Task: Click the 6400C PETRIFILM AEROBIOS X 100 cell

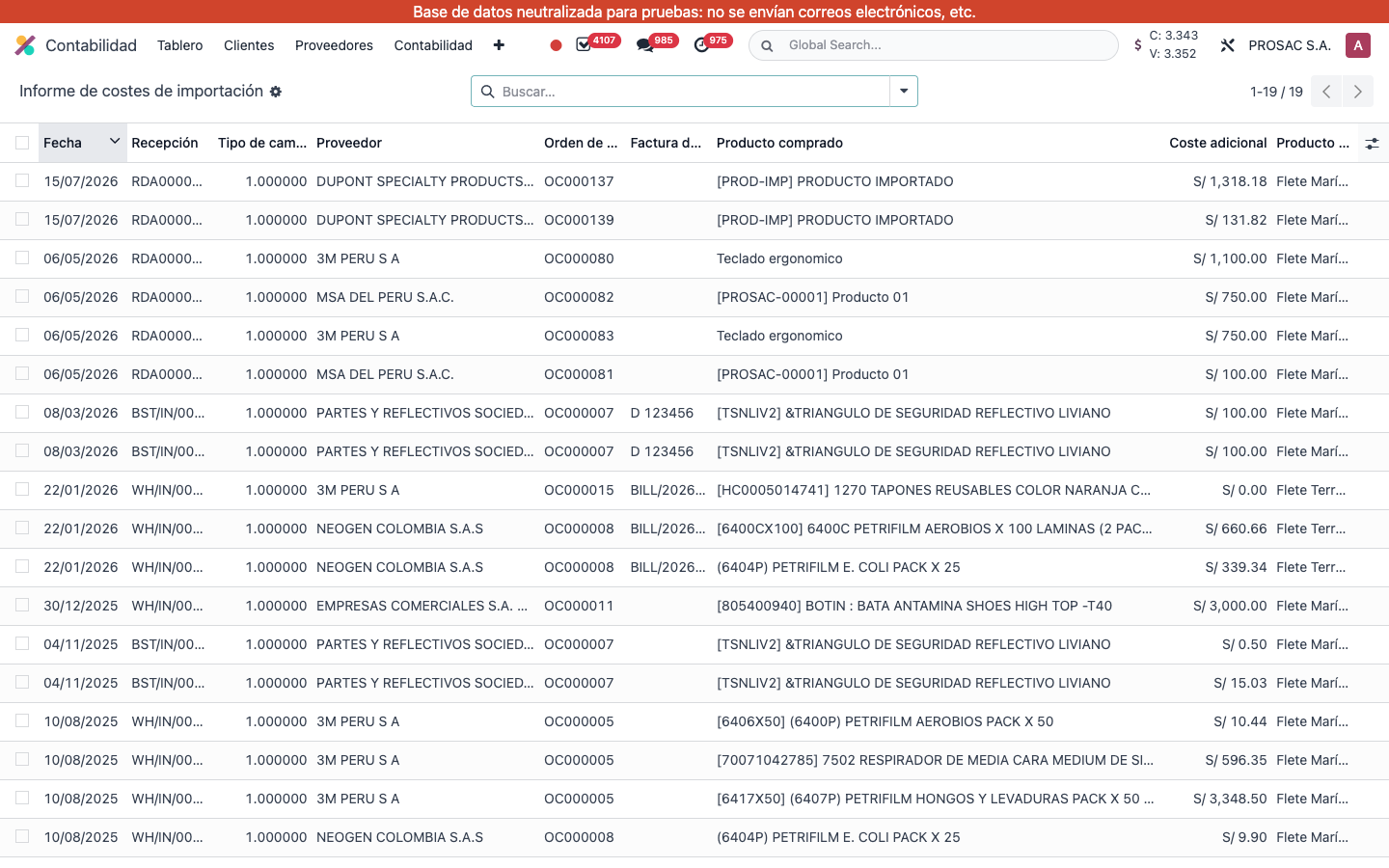Action: point(935,529)
